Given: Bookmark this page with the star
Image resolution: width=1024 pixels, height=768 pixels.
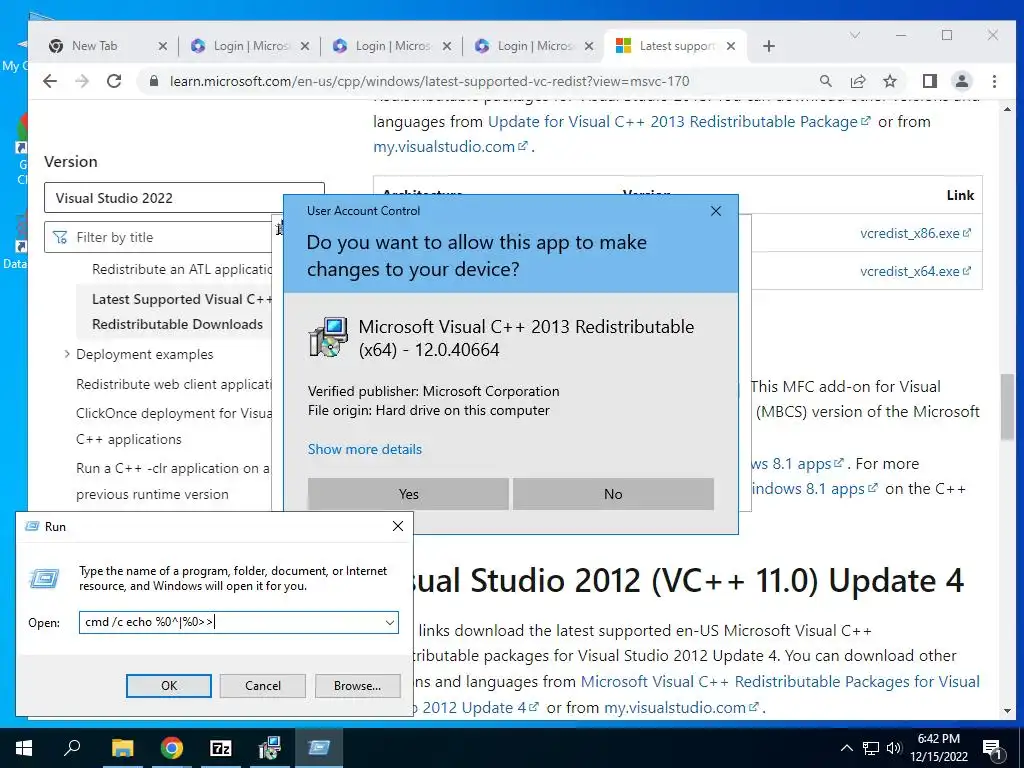Looking at the screenshot, I should [889, 81].
